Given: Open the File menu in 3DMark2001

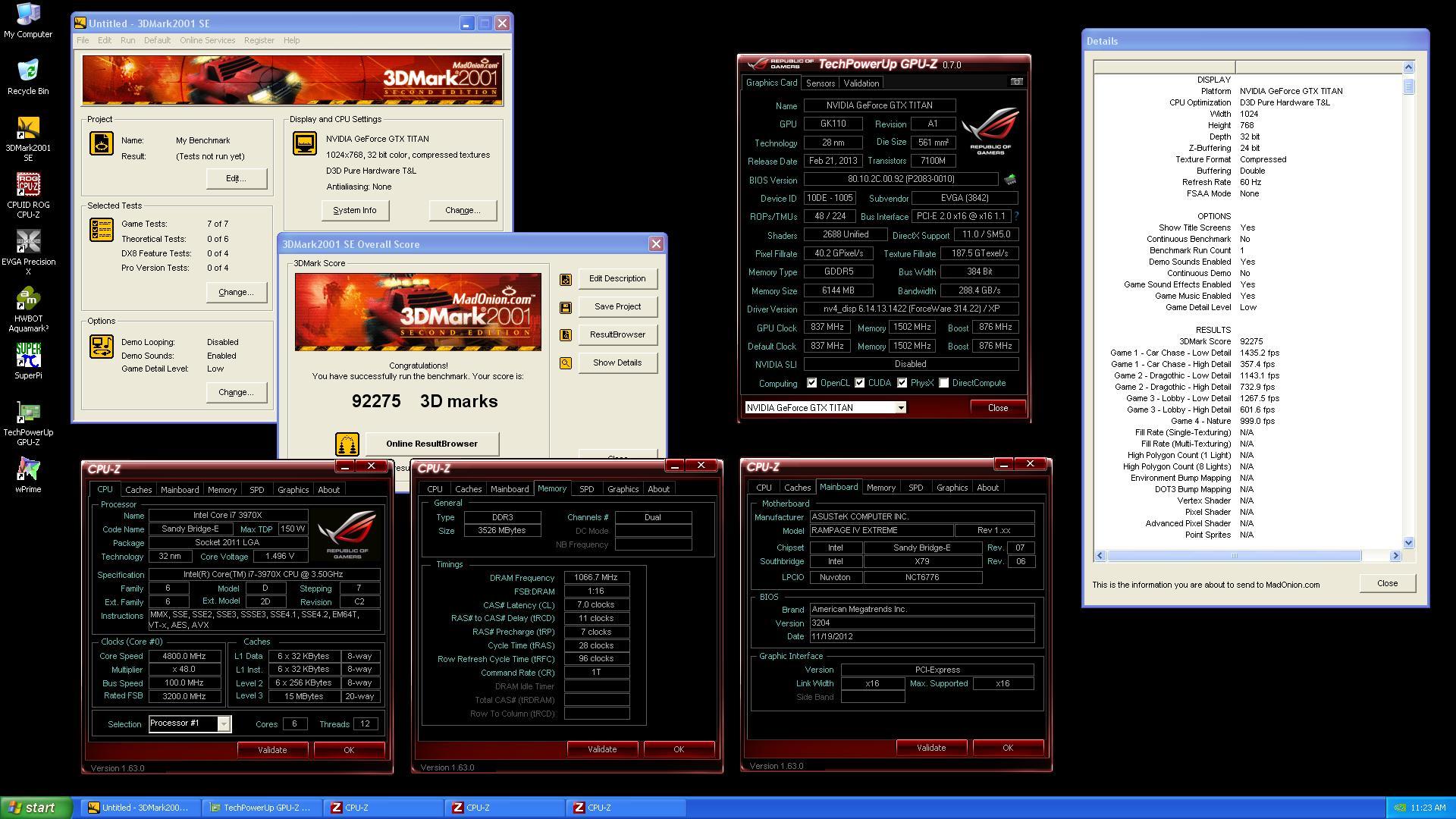Looking at the screenshot, I should click(83, 40).
